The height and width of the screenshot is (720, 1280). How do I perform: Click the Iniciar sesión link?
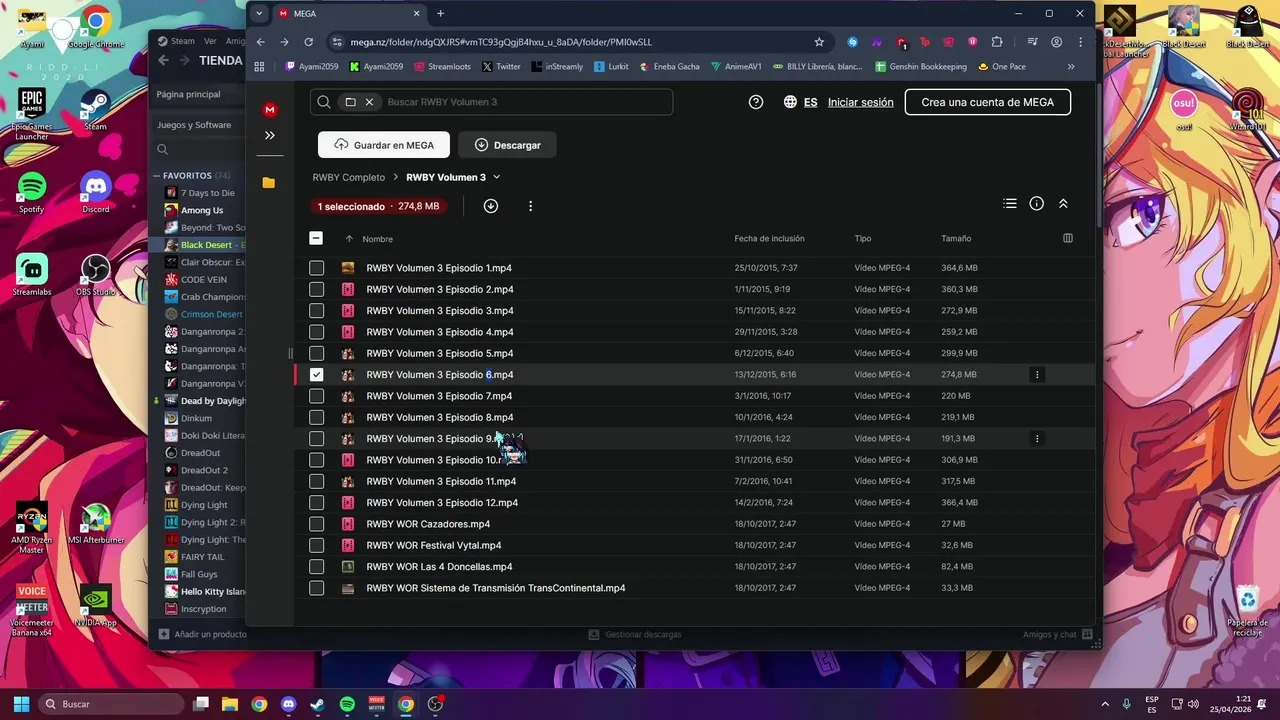(x=860, y=102)
